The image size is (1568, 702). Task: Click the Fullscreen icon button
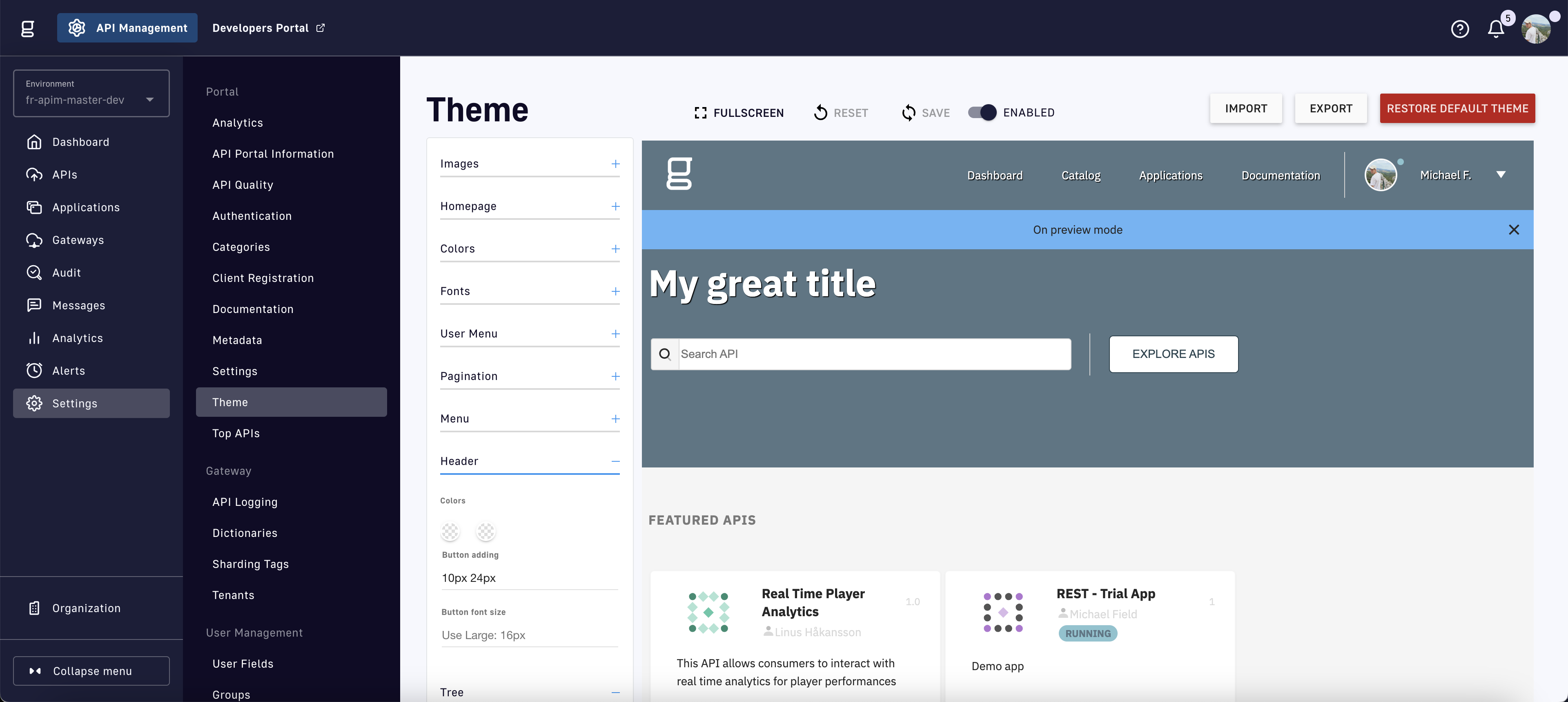[x=701, y=113]
